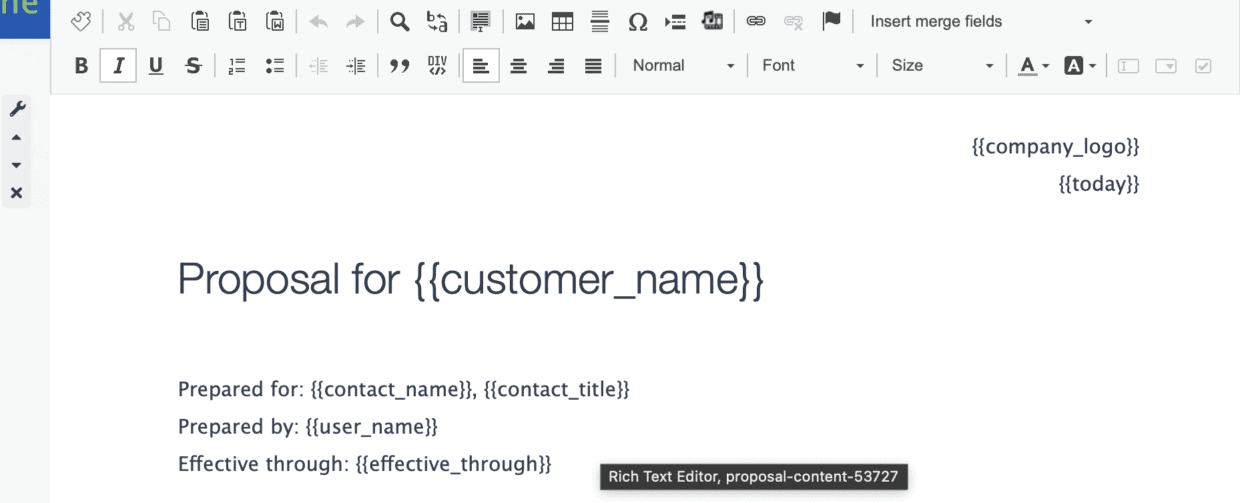Click the up arrow in the left sidebar
The height and width of the screenshot is (503, 1240).
coord(16,137)
